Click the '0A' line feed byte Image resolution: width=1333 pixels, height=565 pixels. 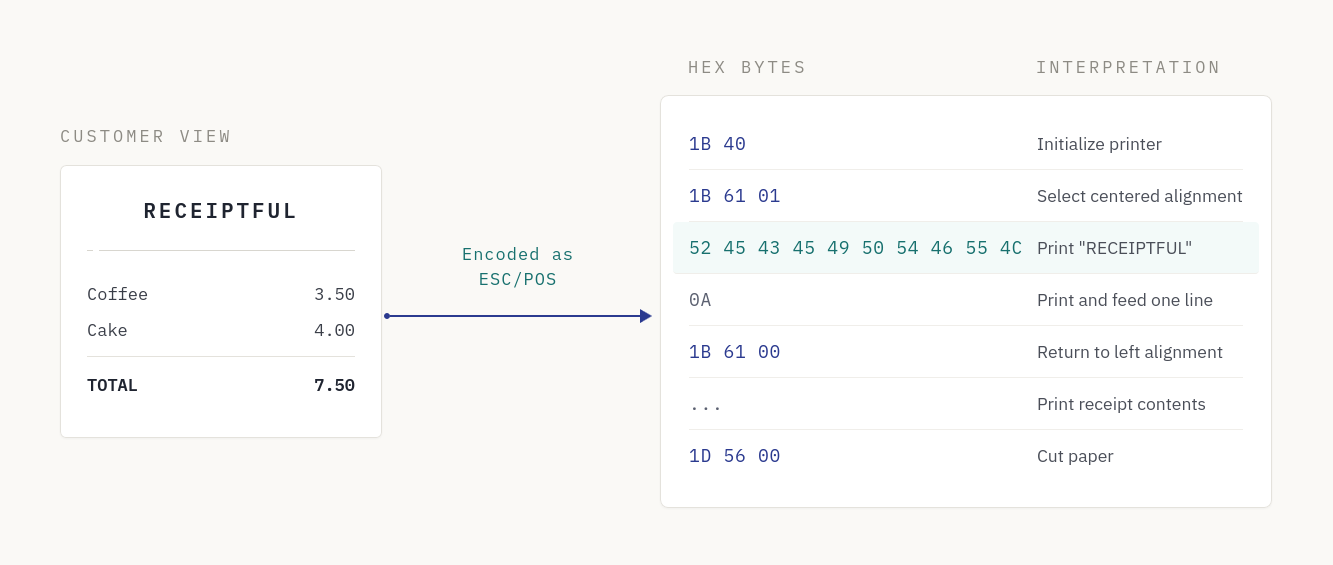point(700,300)
